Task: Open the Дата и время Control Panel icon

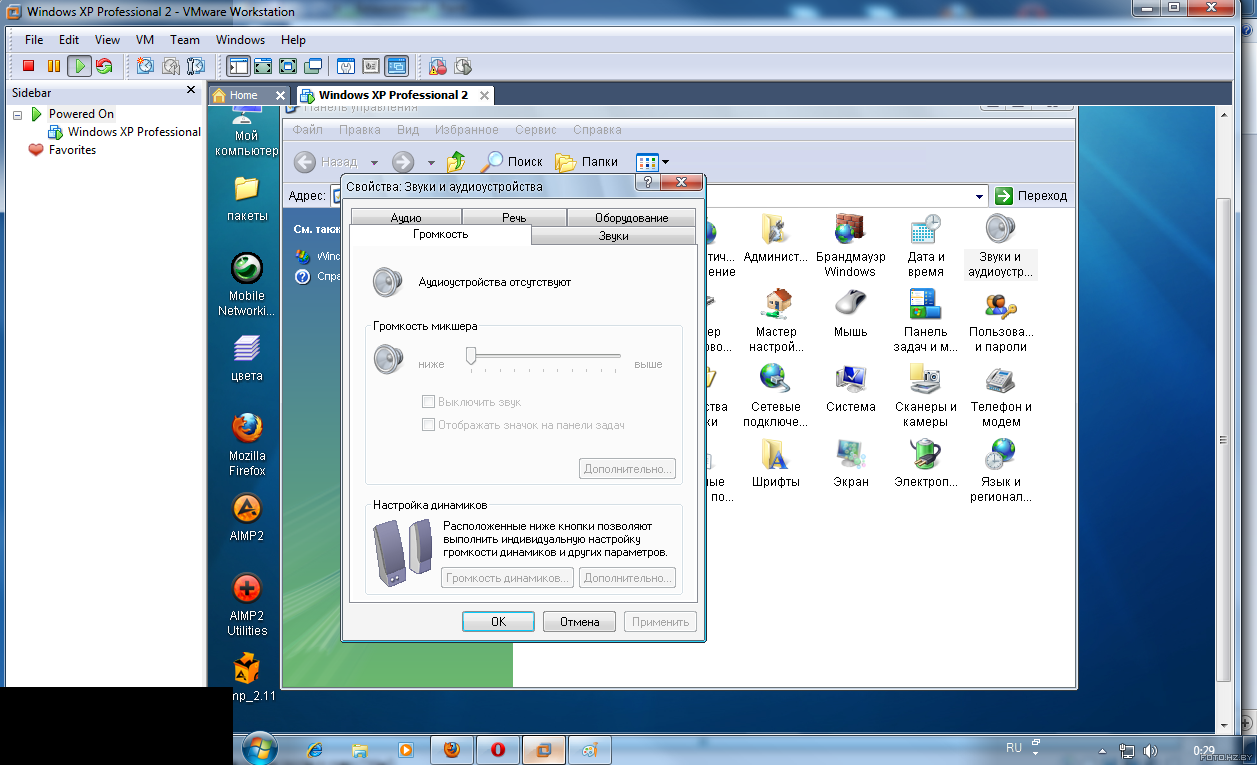Action: coord(926,246)
